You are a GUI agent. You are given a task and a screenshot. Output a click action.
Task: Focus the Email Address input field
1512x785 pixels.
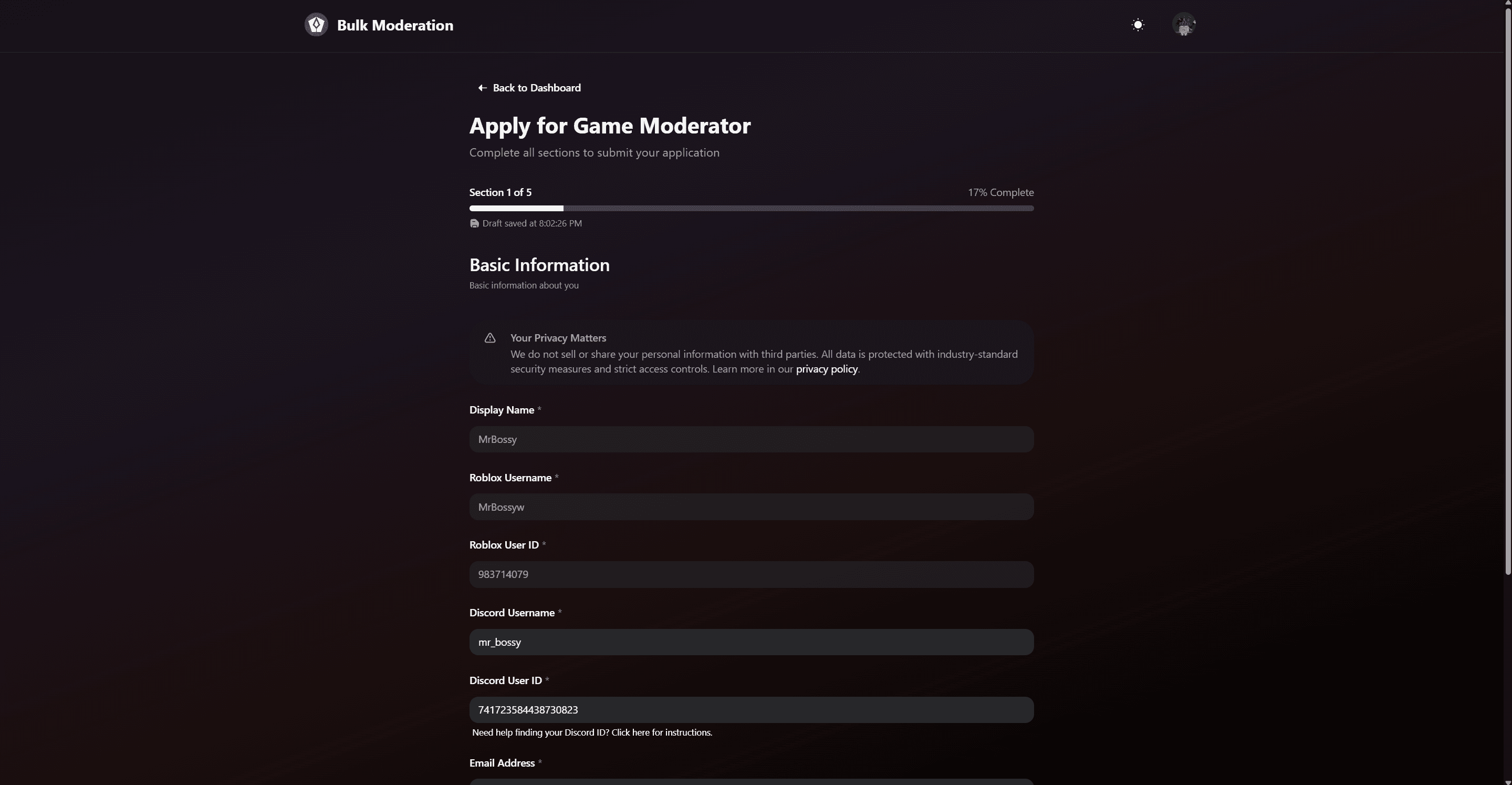tap(752, 782)
